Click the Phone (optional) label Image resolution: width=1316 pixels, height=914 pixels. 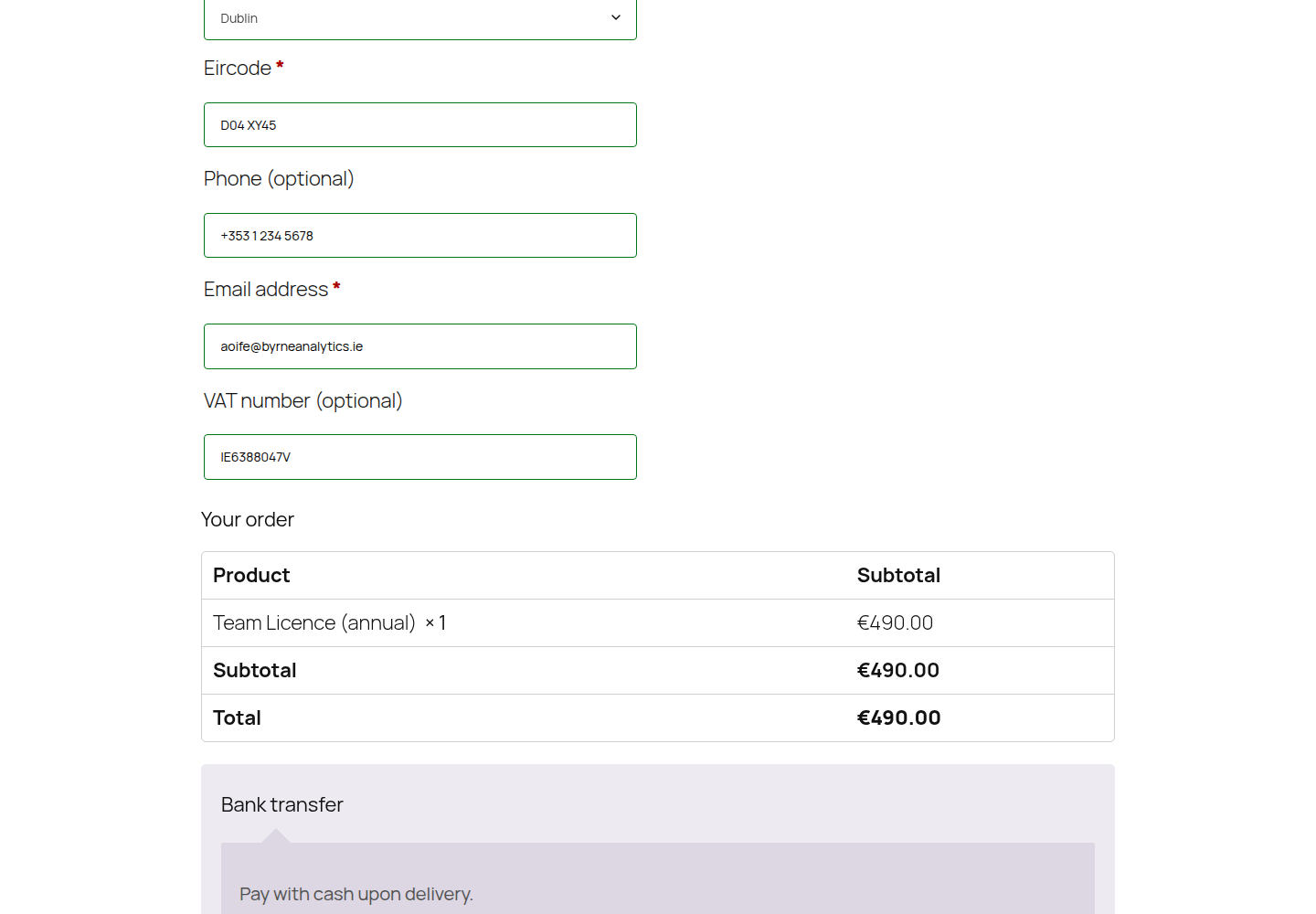(x=279, y=179)
